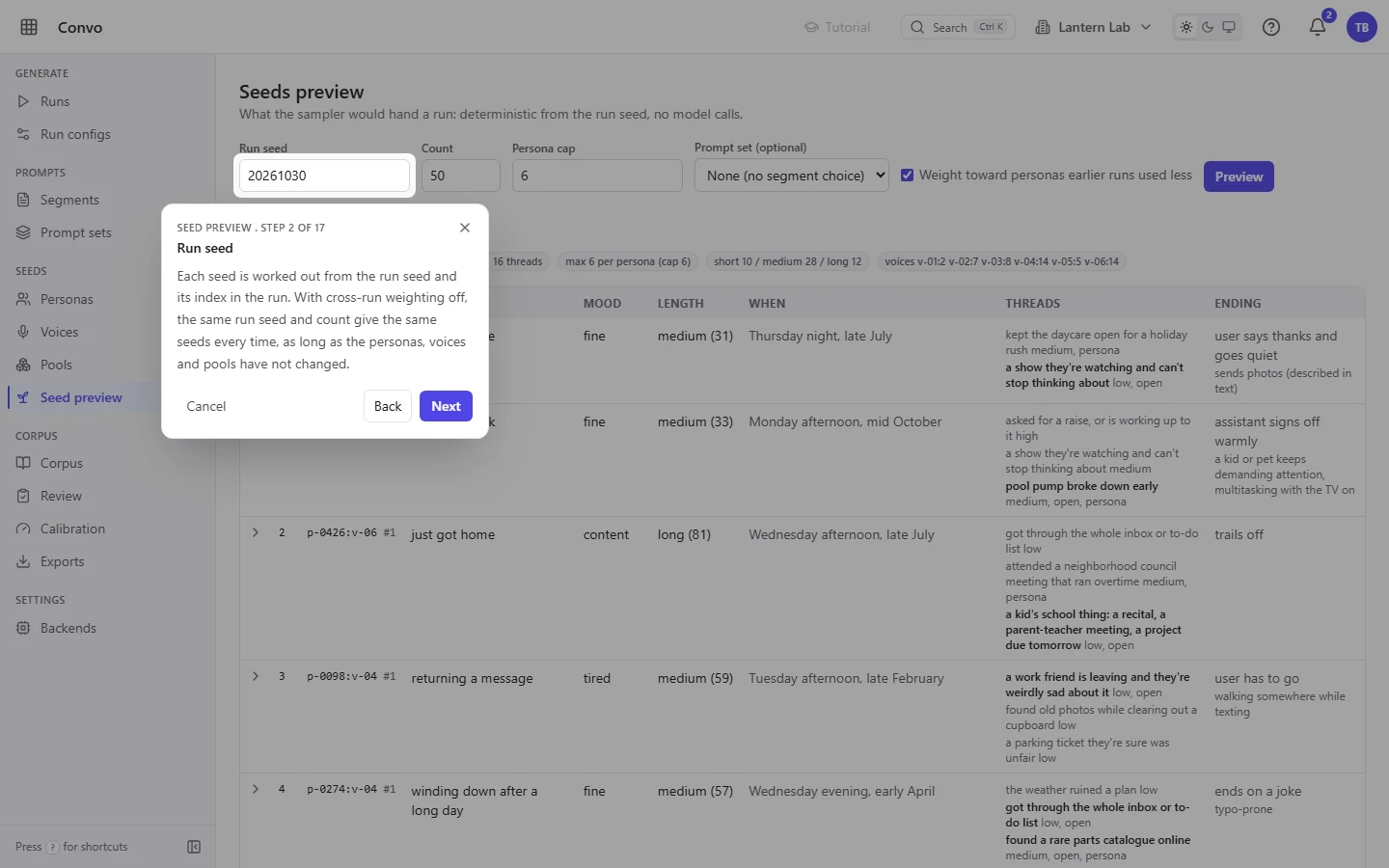Viewport: 1389px width, 868px height.
Task: Navigate to Personas
Action: click(x=107, y=299)
